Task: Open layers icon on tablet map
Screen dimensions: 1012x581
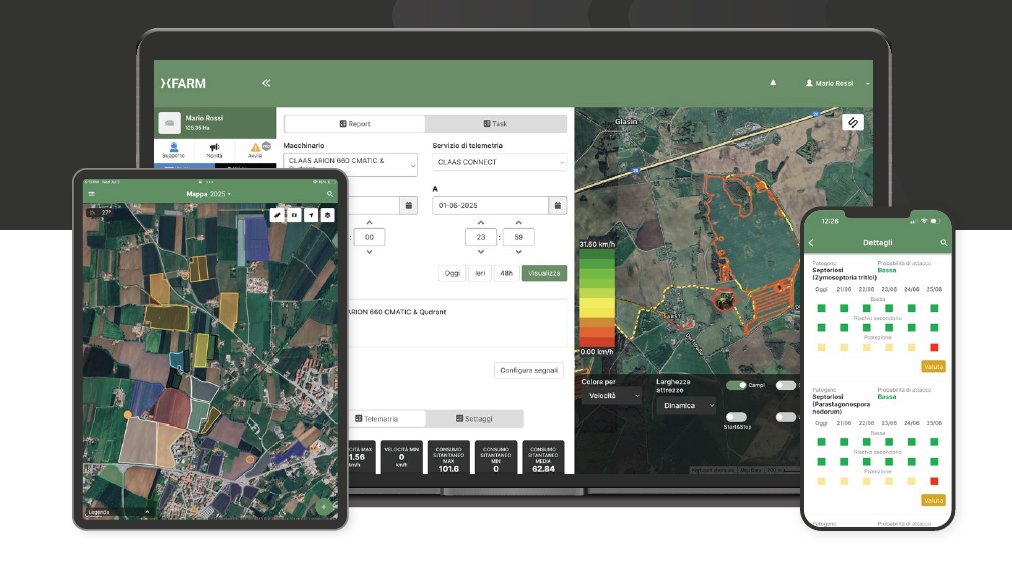Action: (x=328, y=215)
